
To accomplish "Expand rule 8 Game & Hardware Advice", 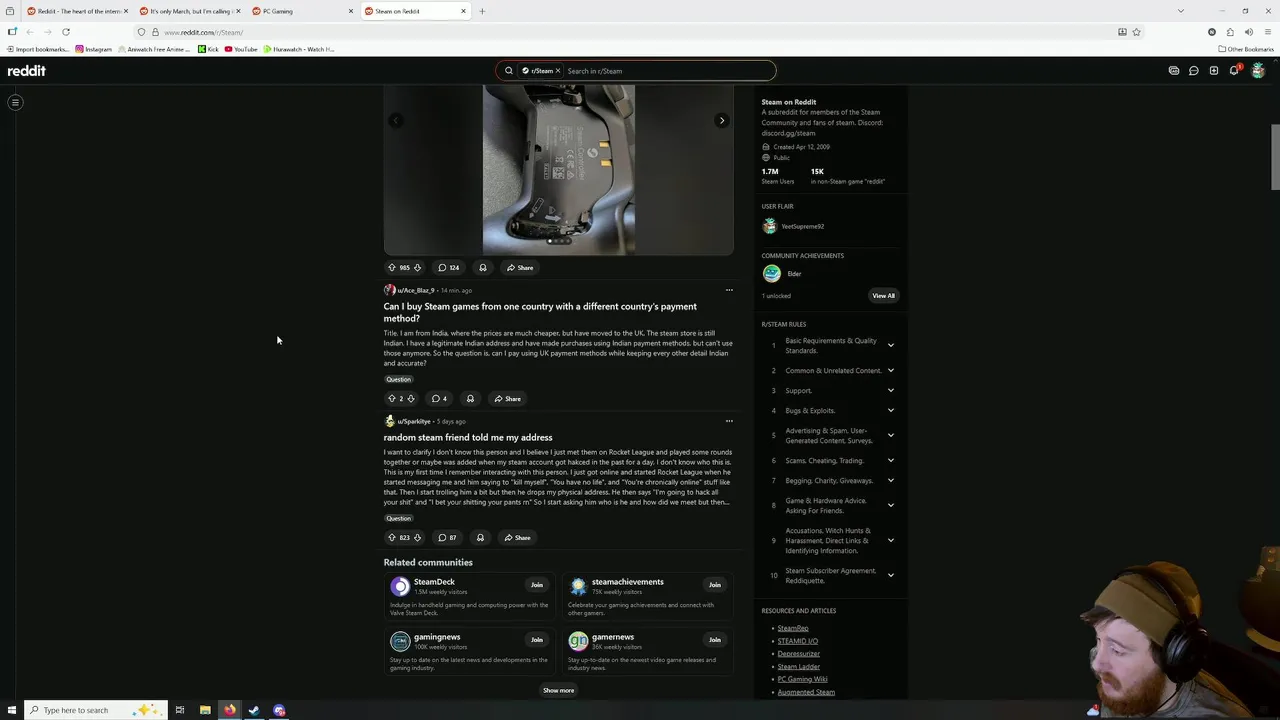I will [890, 505].
